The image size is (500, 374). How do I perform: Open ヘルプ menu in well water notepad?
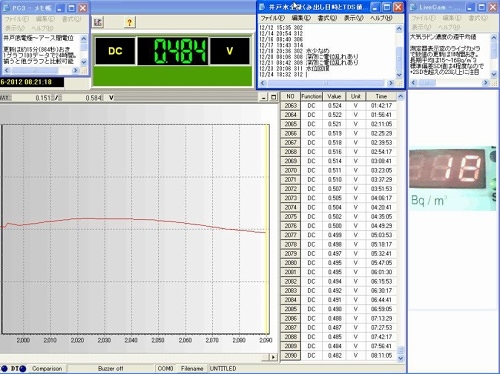(x=381, y=18)
